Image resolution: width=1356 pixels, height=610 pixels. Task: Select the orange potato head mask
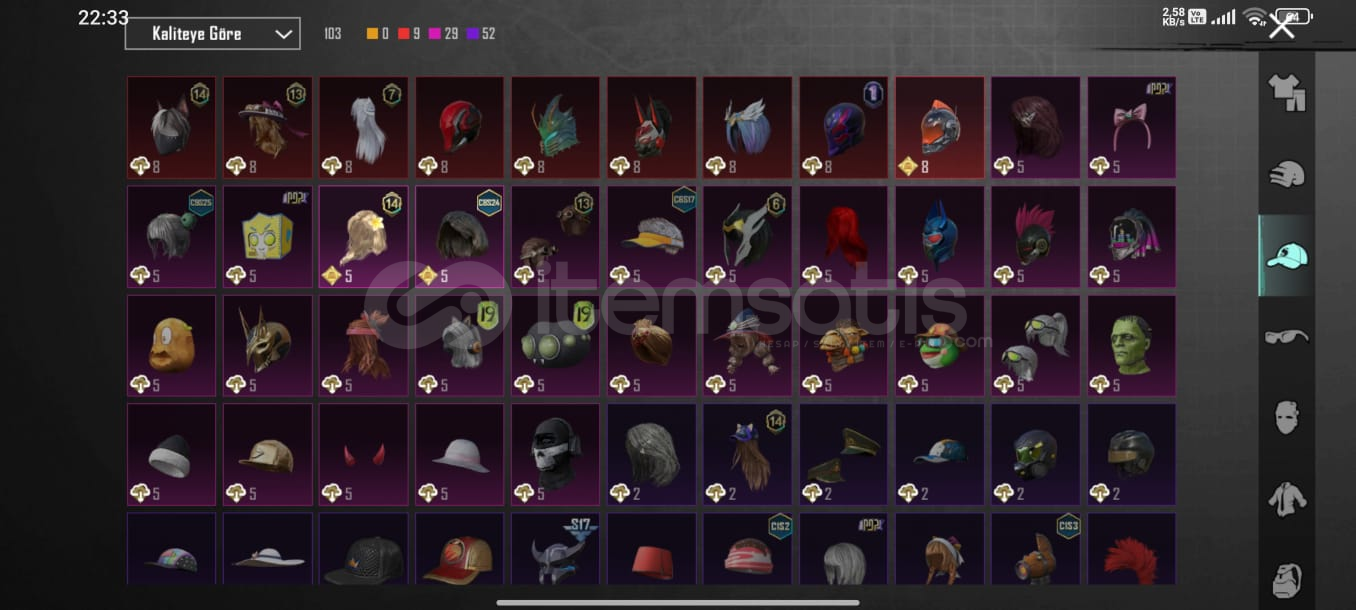click(171, 345)
